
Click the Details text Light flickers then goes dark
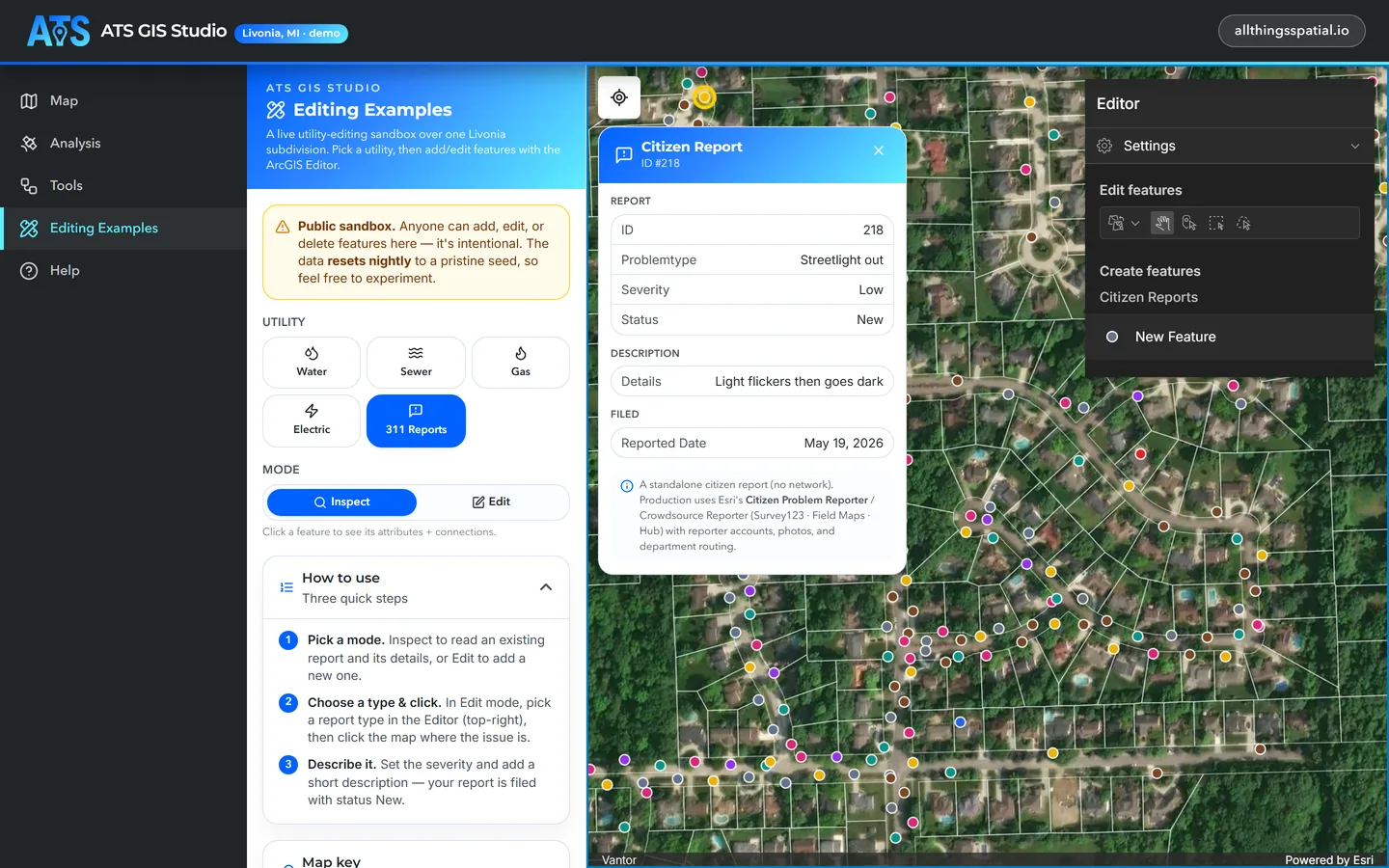click(799, 382)
